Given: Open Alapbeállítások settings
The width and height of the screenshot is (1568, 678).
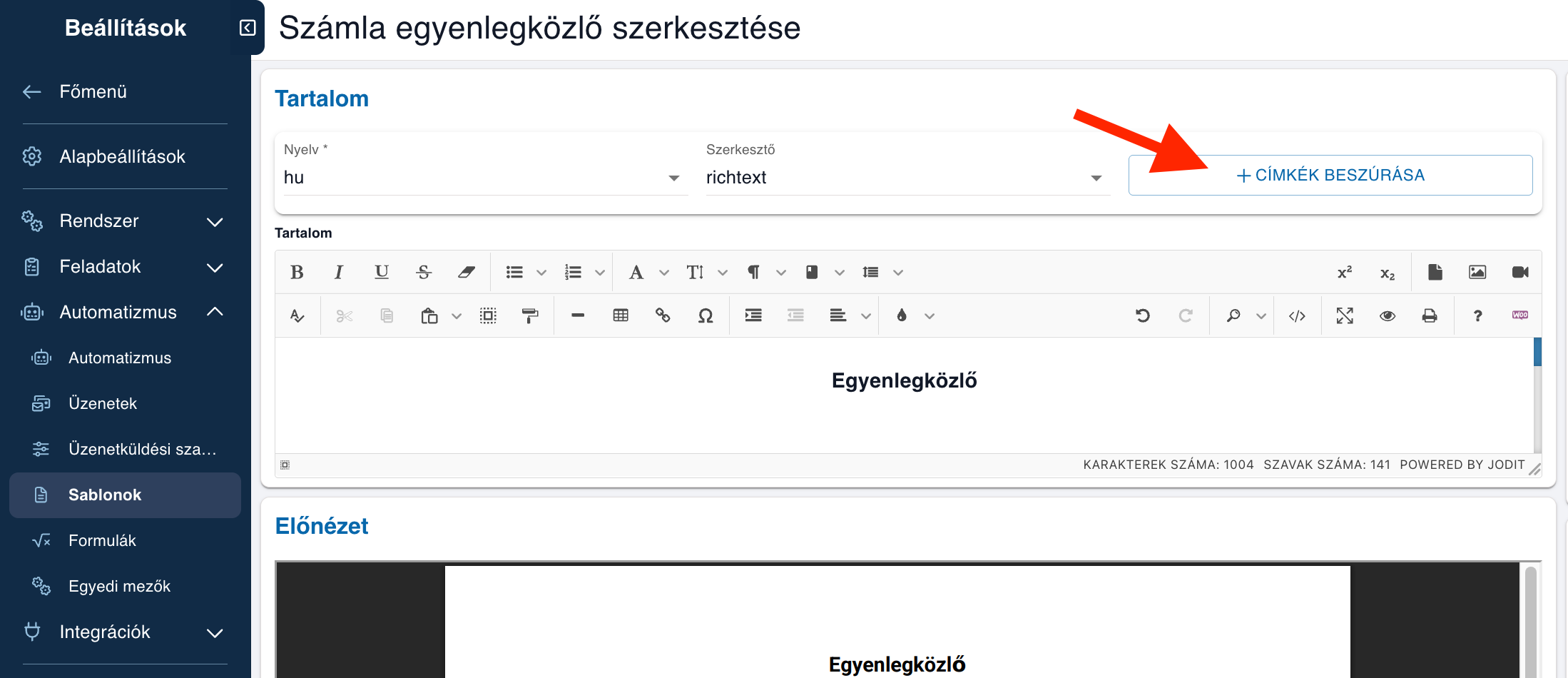Looking at the screenshot, I should (x=123, y=156).
